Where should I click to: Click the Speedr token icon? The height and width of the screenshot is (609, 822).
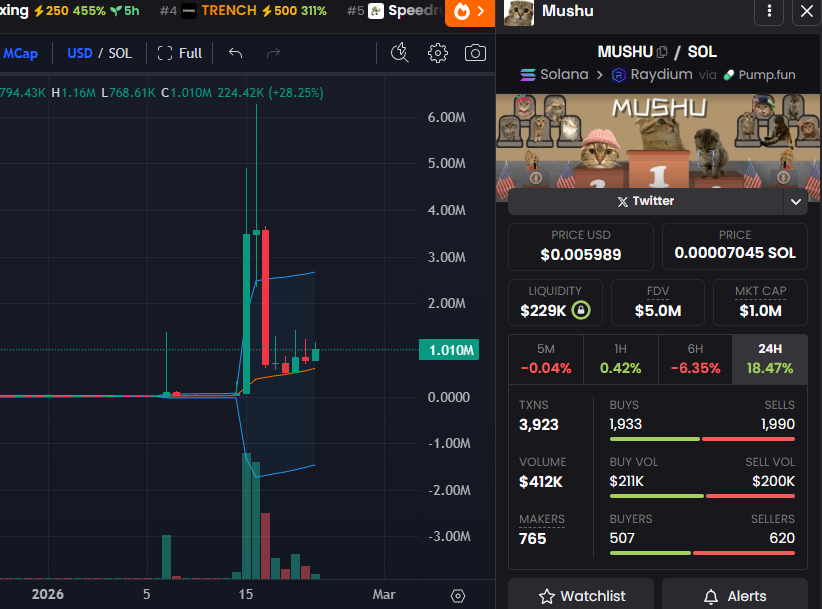376,11
